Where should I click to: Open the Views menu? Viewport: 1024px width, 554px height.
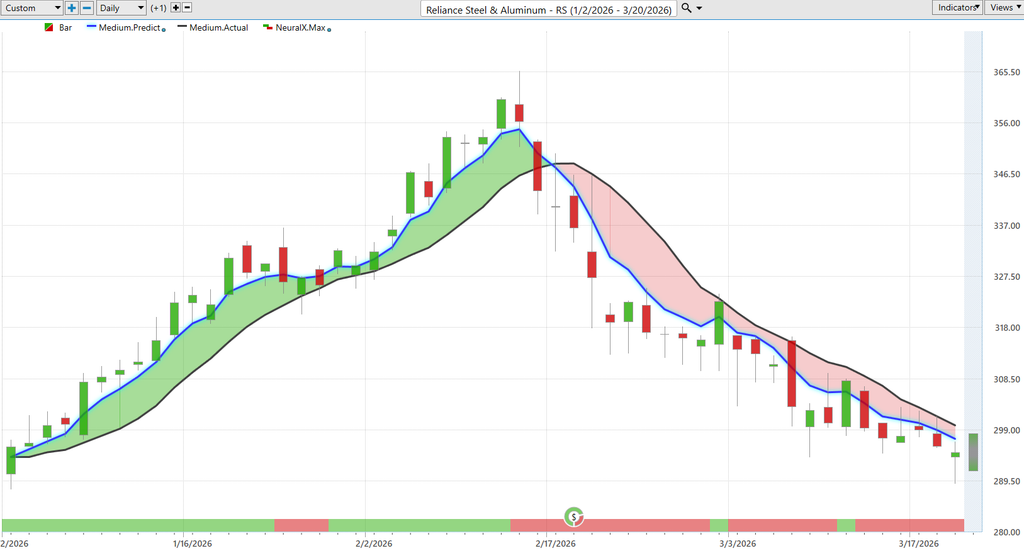point(1003,8)
